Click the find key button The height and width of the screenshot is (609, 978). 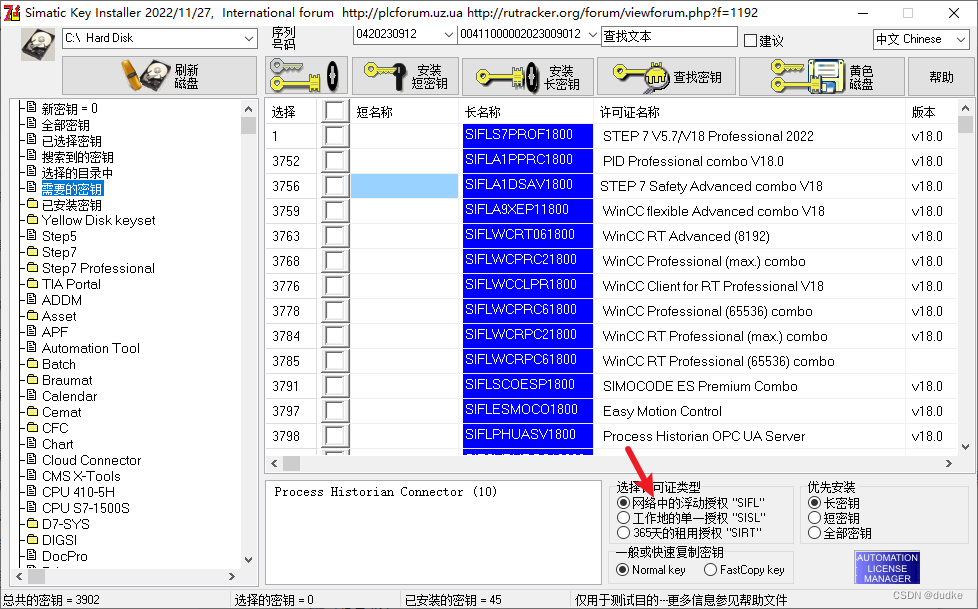pyautogui.click(x=666, y=76)
